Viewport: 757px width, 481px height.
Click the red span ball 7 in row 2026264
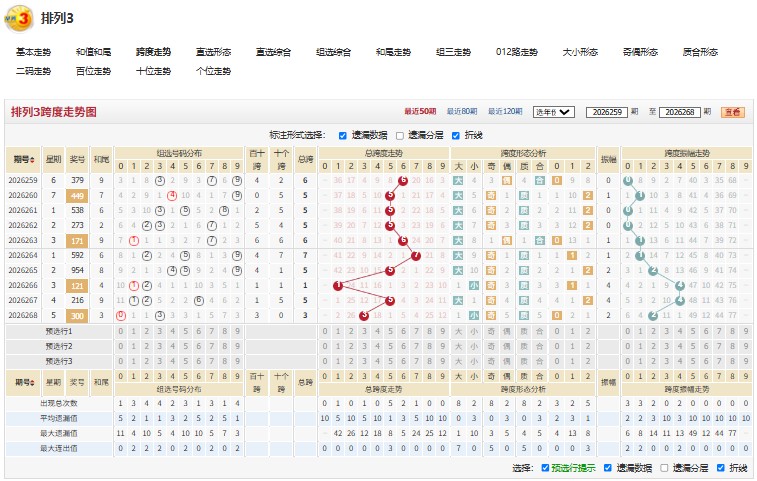pyautogui.click(x=416, y=255)
